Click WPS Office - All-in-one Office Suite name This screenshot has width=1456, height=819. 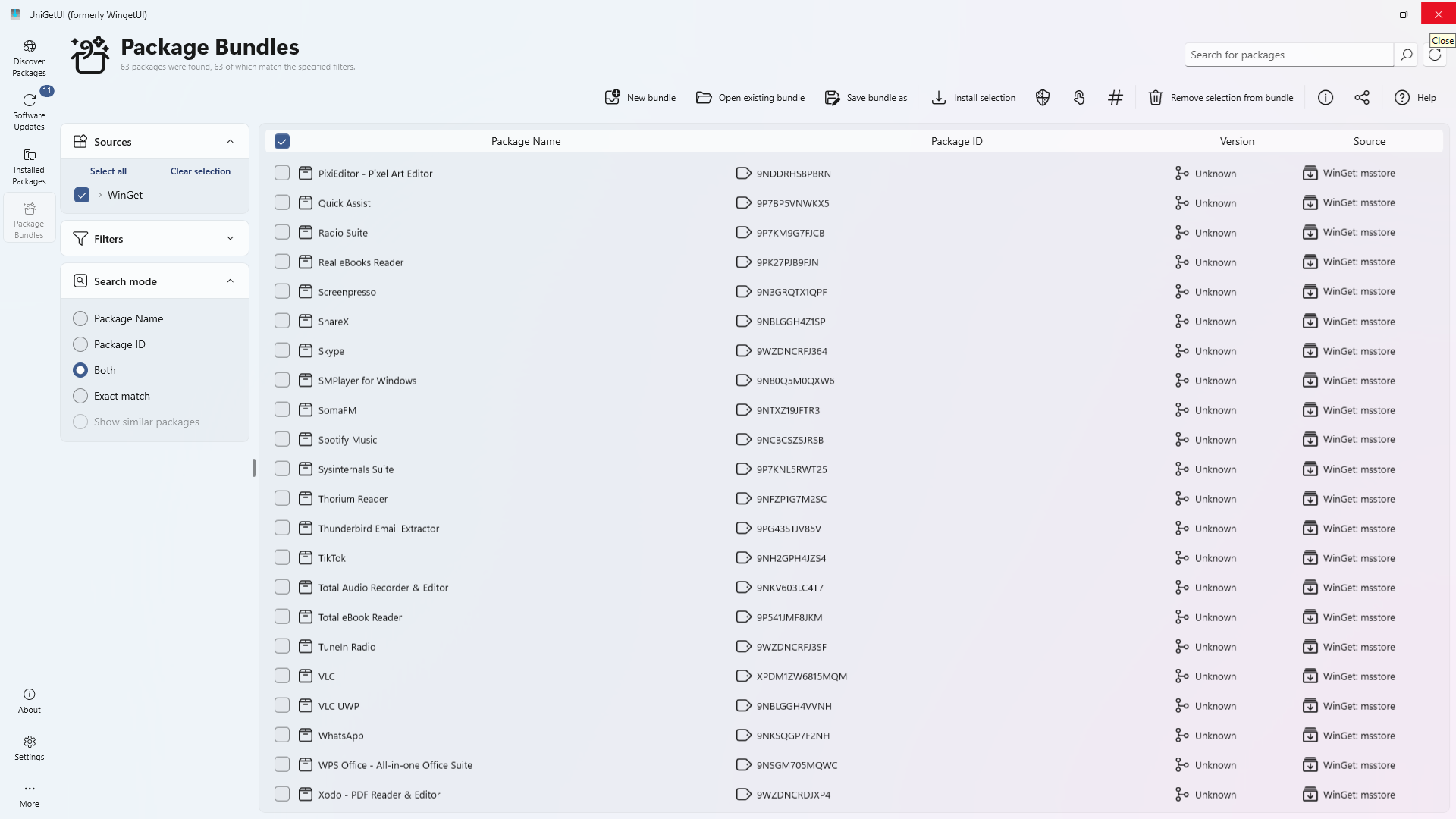point(395,765)
